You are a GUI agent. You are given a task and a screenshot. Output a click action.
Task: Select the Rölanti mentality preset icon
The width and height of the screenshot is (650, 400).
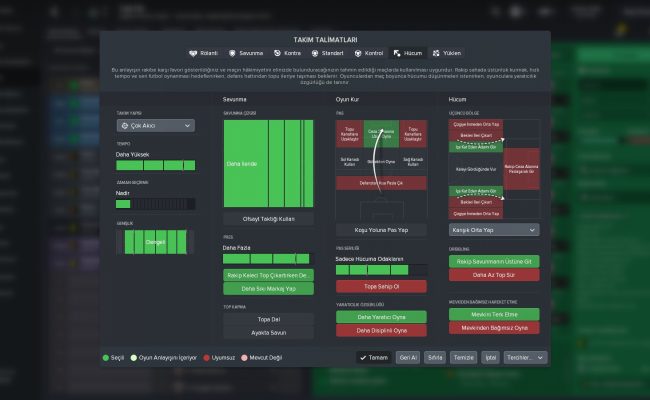tap(192, 53)
